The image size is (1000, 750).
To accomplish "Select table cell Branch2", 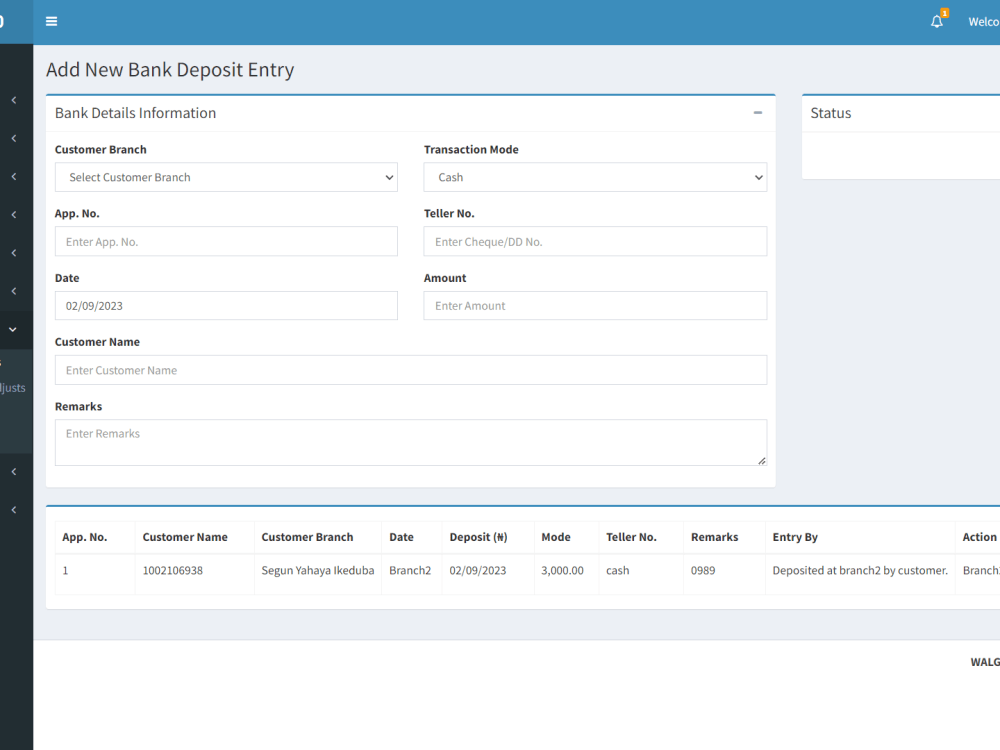I will point(410,571).
